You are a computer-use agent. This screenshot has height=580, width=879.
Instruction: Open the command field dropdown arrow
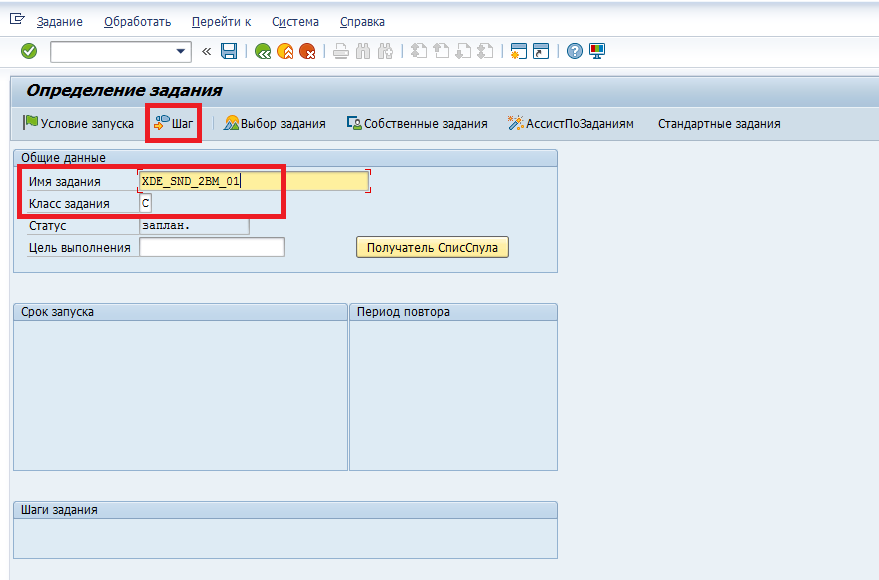181,51
